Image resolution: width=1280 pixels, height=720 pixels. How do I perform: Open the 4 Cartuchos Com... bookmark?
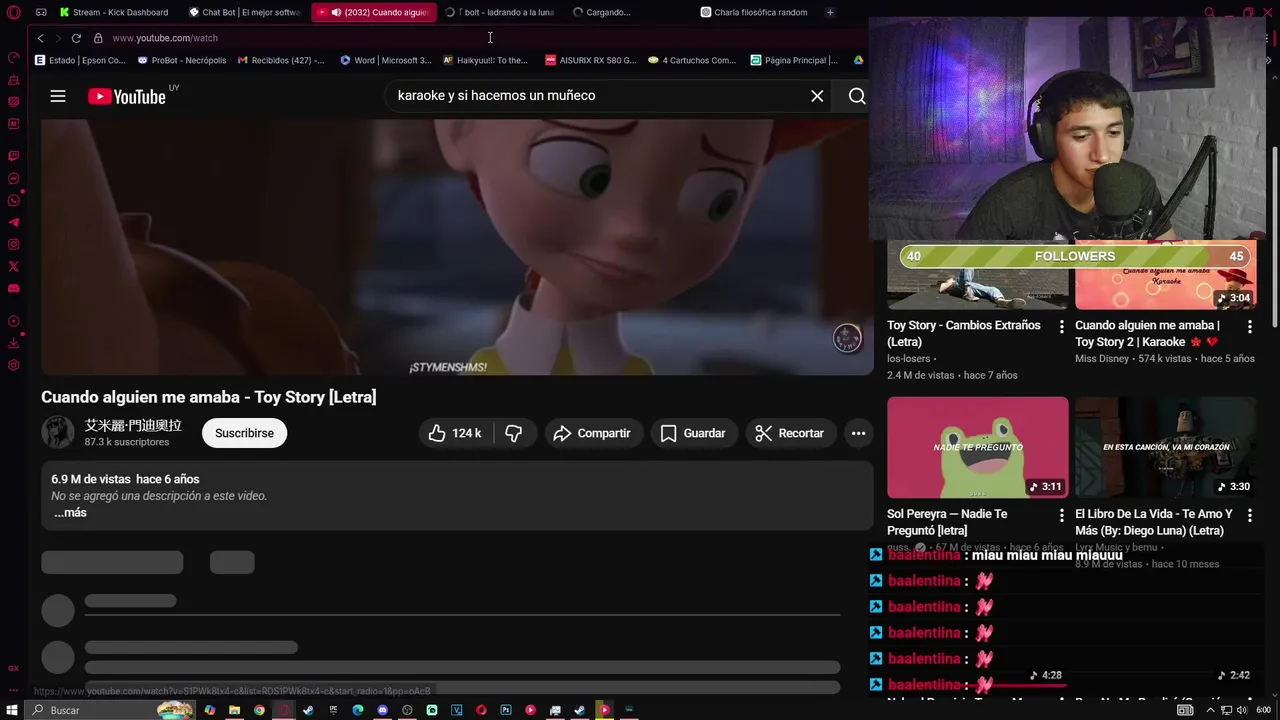pos(692,60)
